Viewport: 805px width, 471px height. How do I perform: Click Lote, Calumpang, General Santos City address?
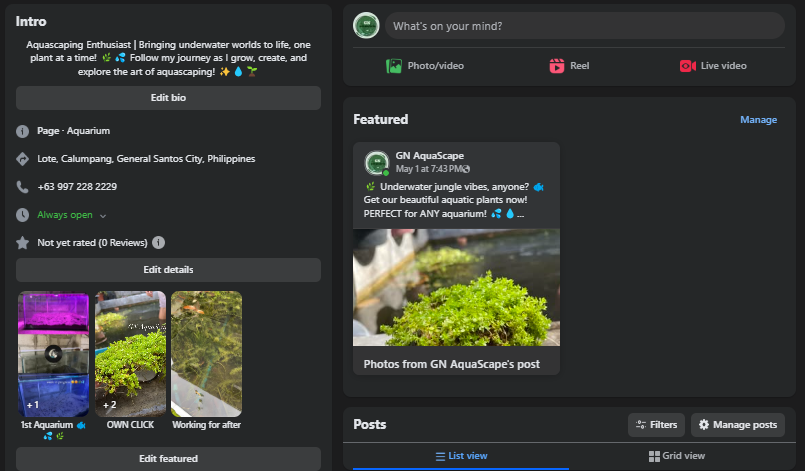(x=146, y=159)
